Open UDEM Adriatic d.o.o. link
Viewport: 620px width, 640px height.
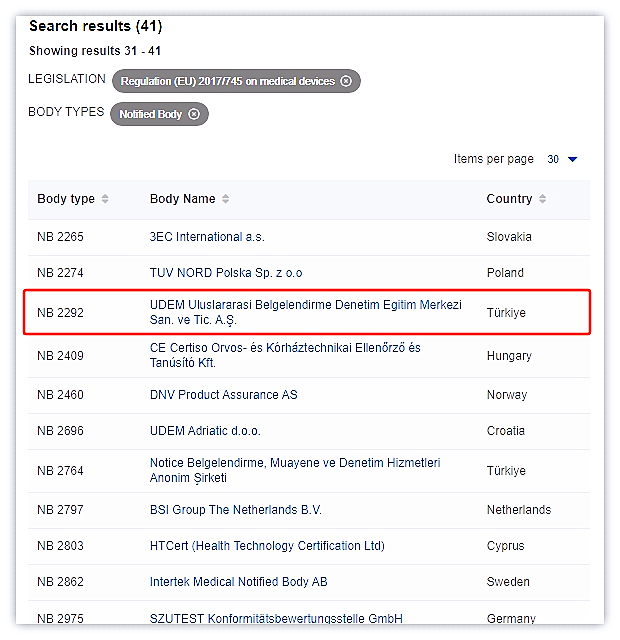pyautogui.click(x=205, y=431)
